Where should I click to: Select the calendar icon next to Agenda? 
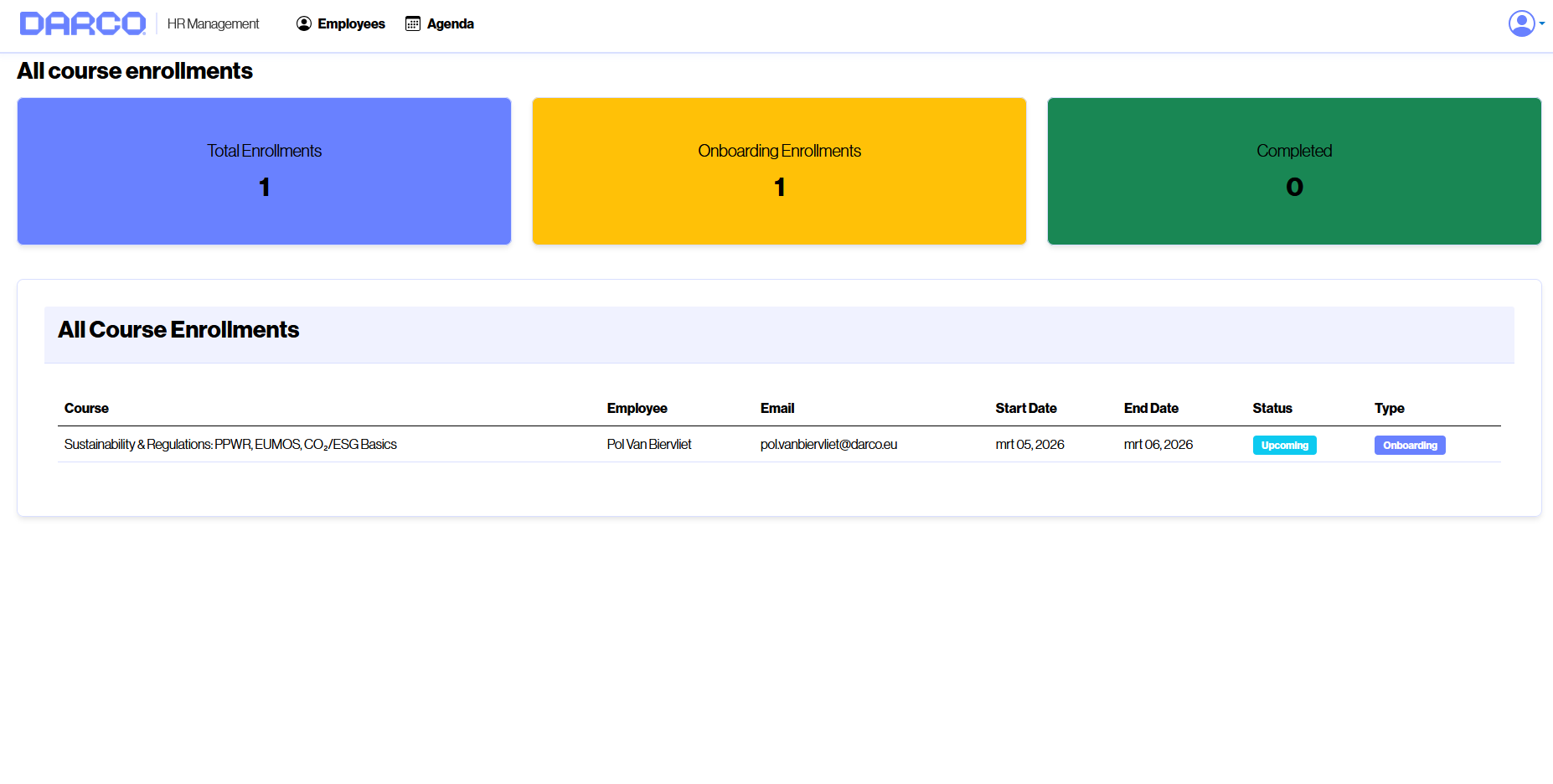[412, 23]
